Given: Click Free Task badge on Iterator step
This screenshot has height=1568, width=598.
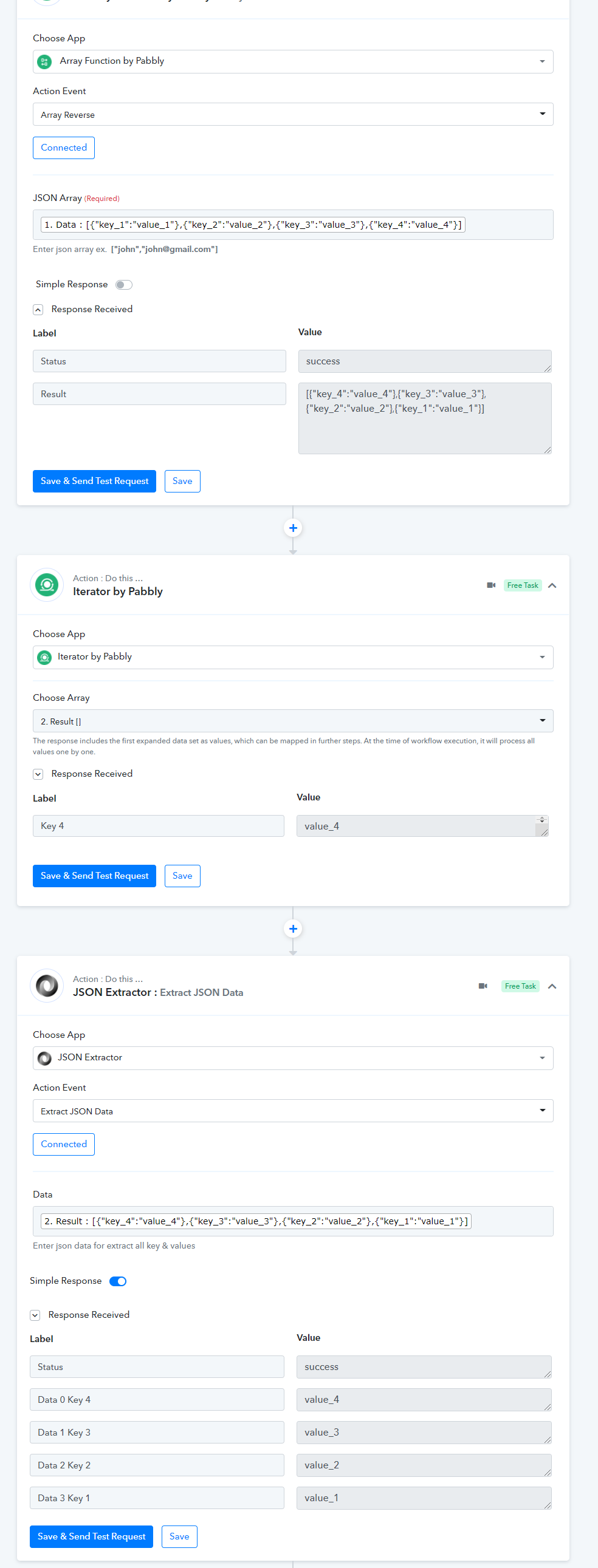Looking at the screenshot, I should pyautogui.click(x=523, y=585).
